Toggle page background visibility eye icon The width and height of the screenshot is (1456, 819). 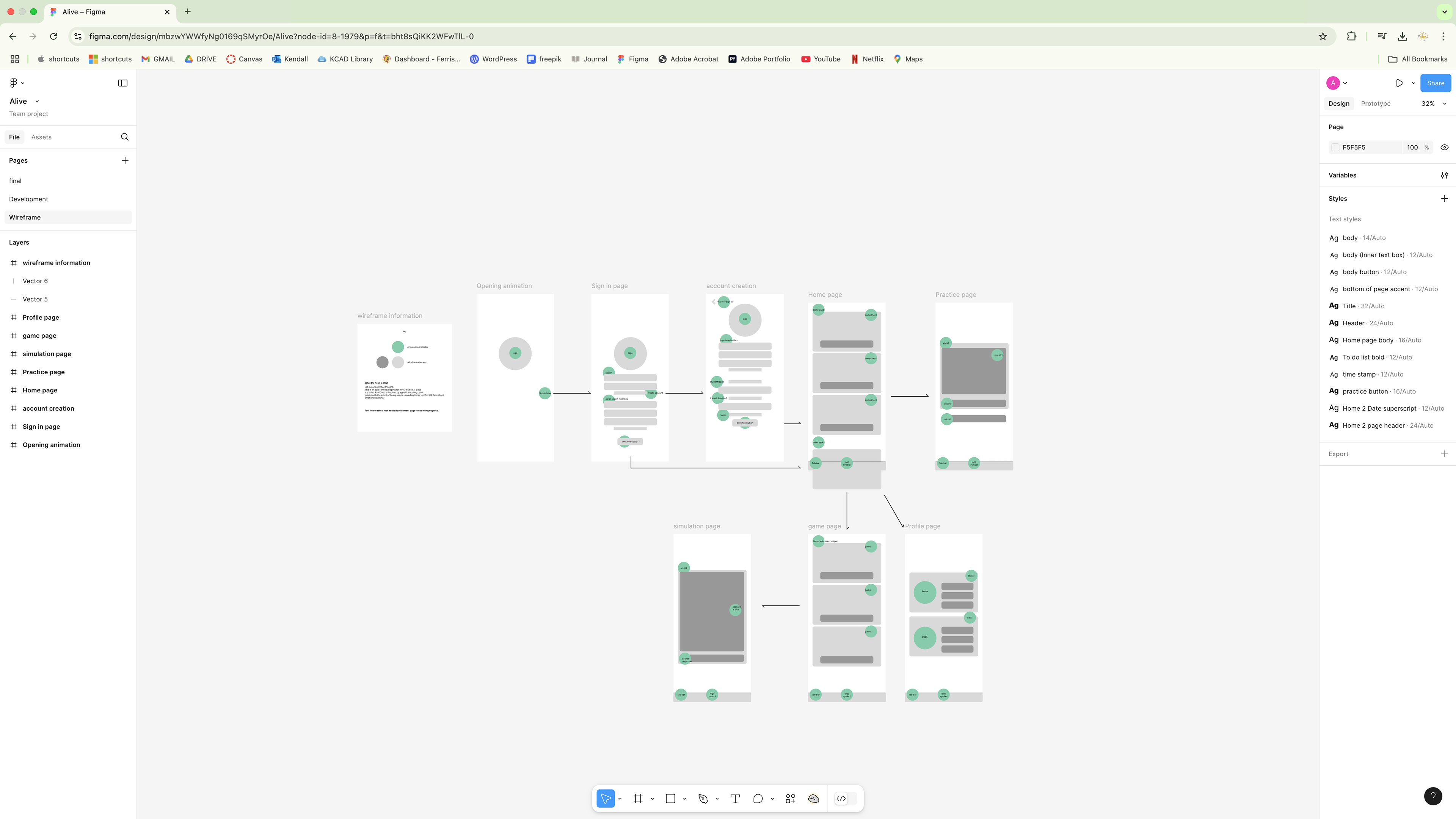(1444, 147)
